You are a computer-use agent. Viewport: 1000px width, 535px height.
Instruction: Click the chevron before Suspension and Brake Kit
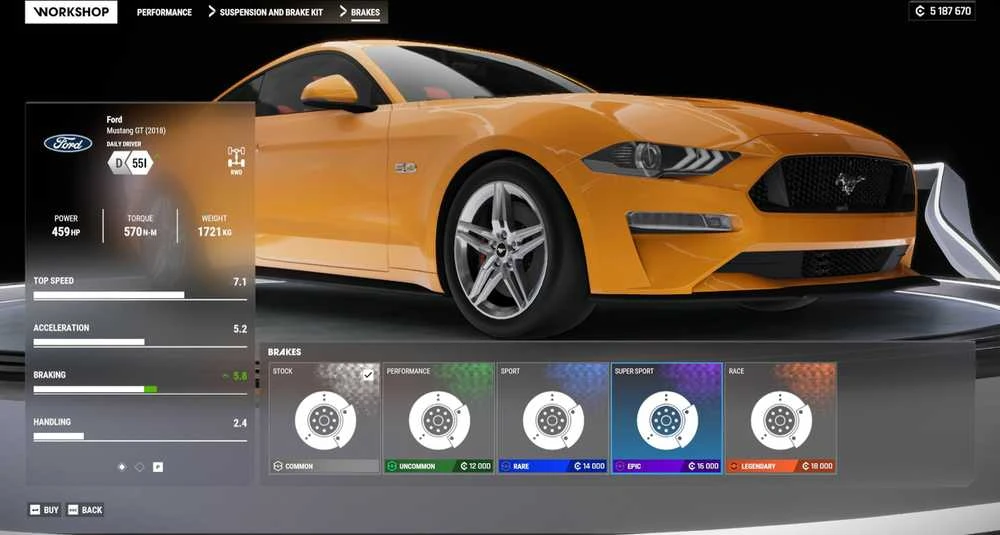212,11
